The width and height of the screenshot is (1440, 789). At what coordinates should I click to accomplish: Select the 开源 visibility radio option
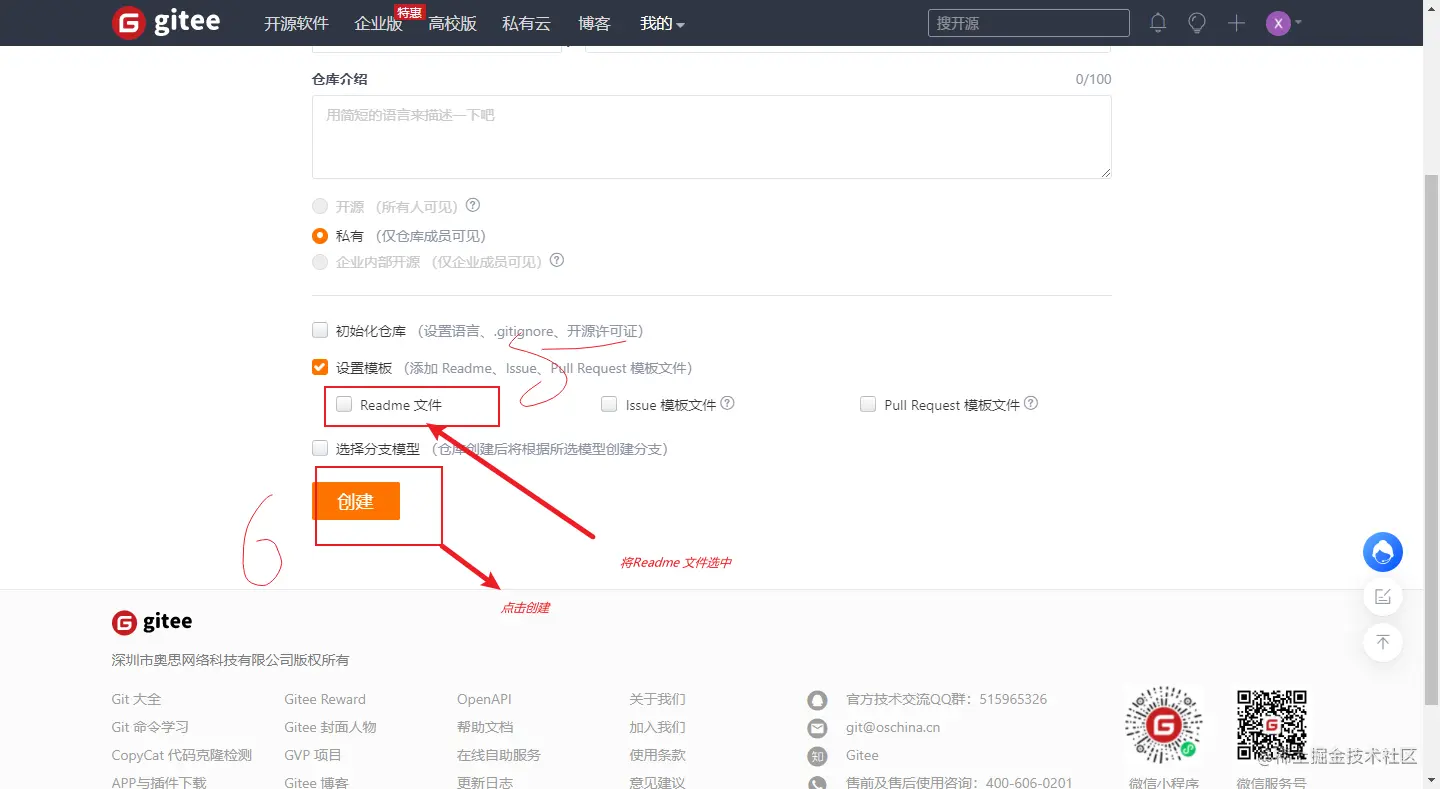tap(320, 206)
